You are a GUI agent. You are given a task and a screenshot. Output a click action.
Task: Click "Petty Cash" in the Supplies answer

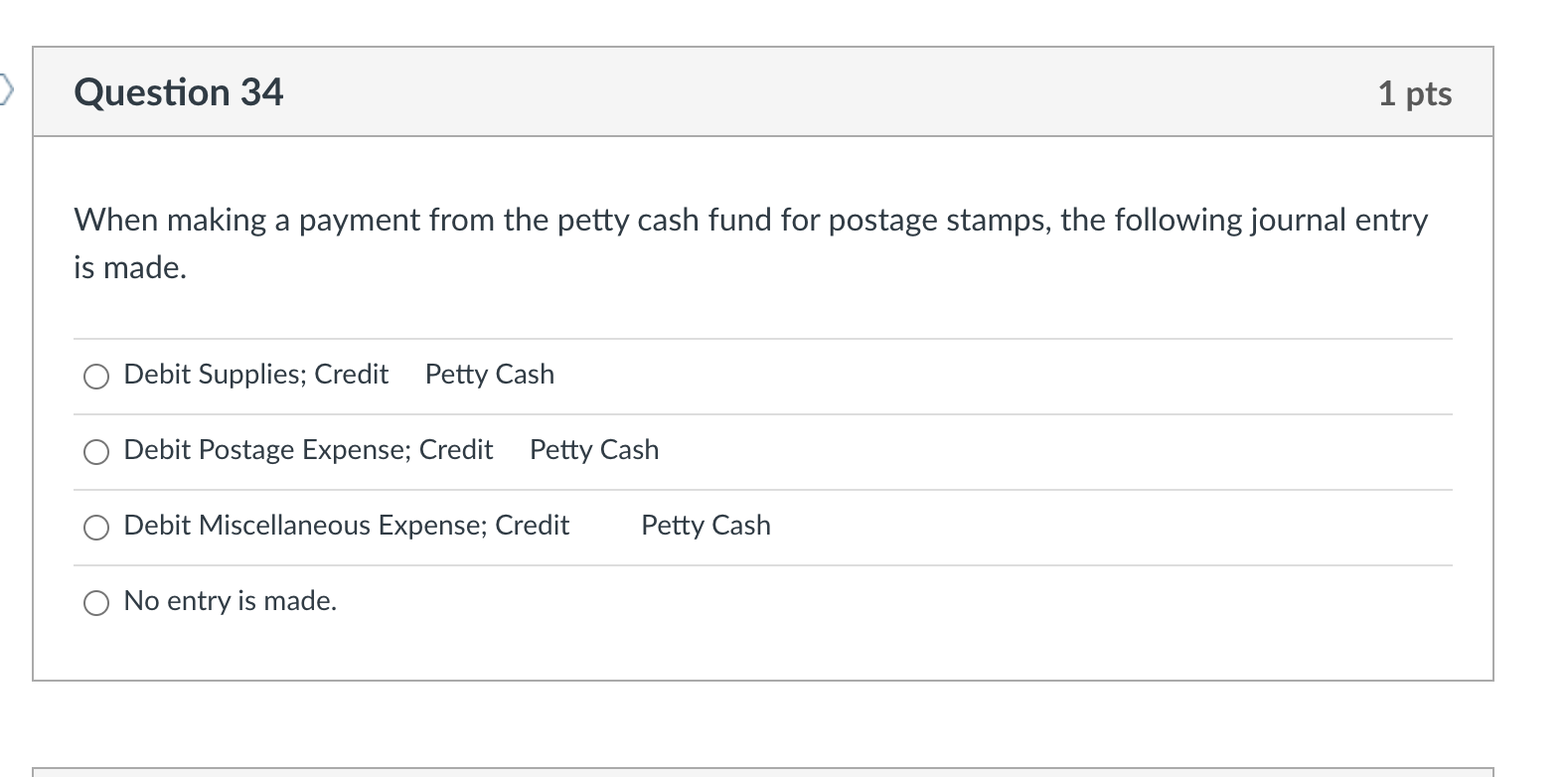[489, 375]
